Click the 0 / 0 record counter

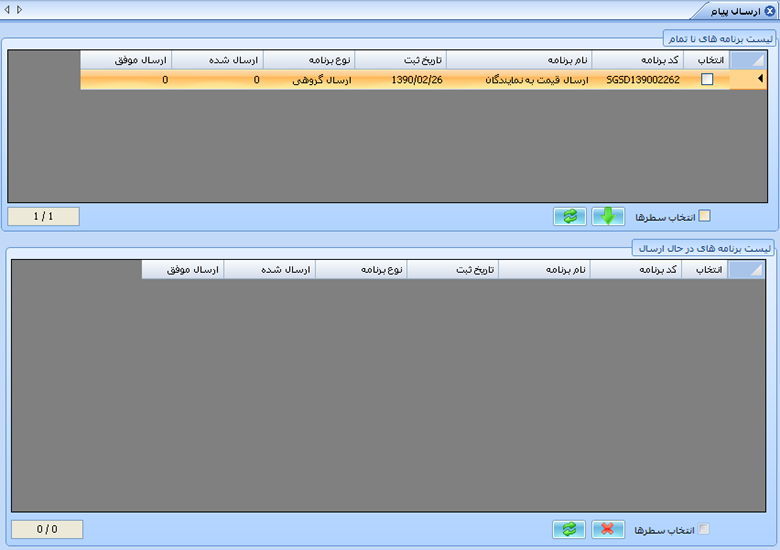coord(47,529)
